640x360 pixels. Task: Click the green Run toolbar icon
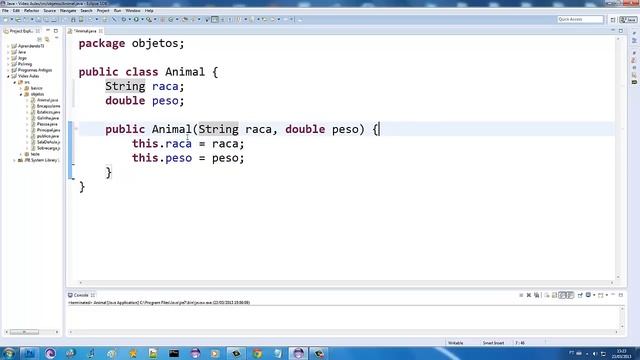click(x=136, y=20)
